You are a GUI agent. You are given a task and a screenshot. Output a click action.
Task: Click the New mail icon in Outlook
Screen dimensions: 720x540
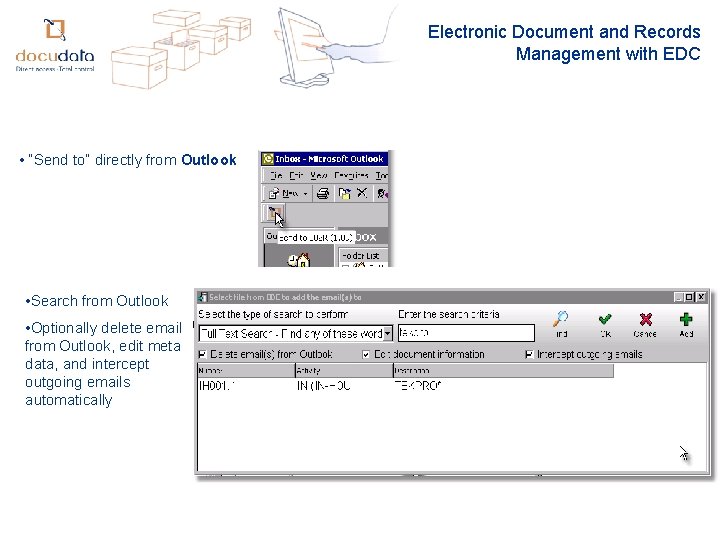click(274, 193)
